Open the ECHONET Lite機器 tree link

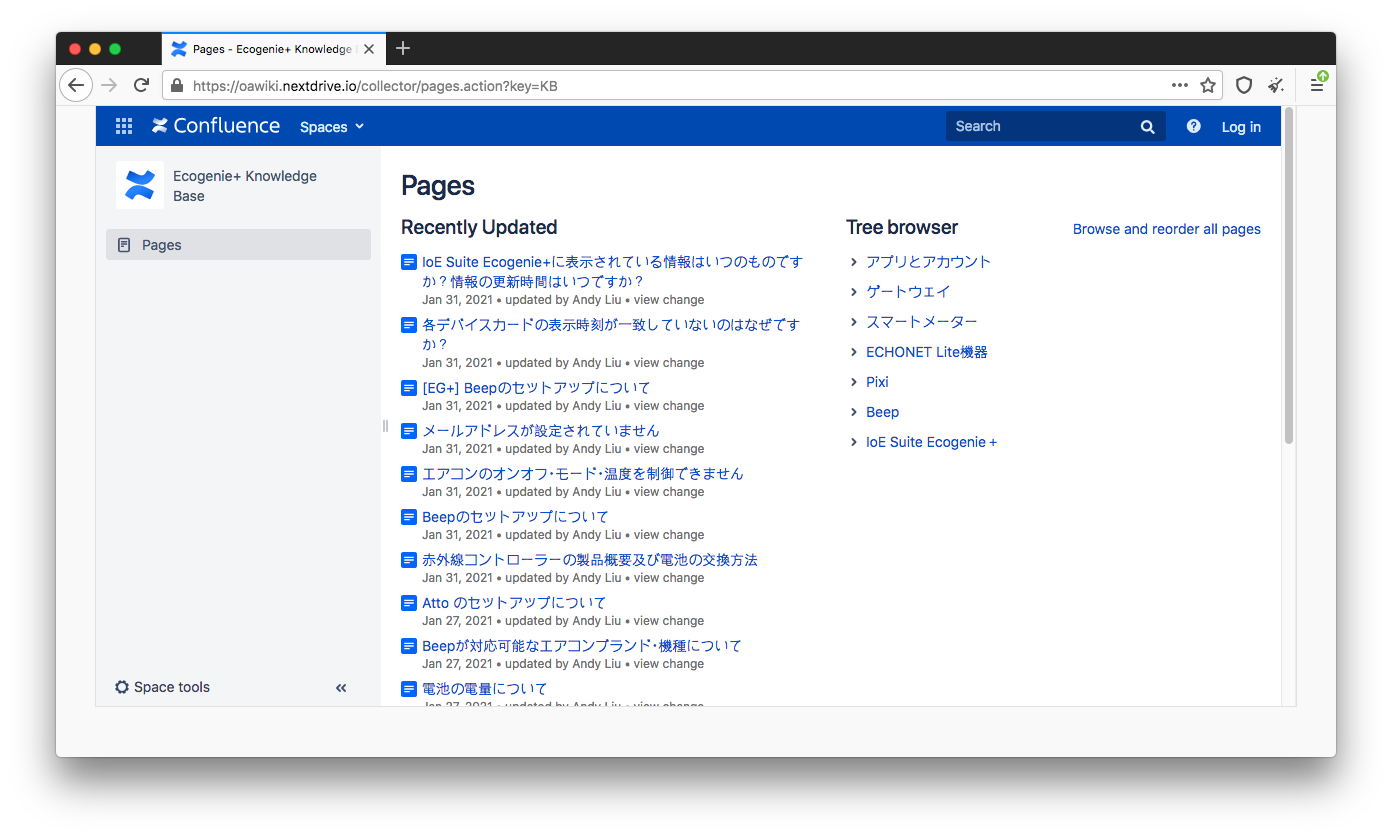pyautogui.click(x=927, y=352)
